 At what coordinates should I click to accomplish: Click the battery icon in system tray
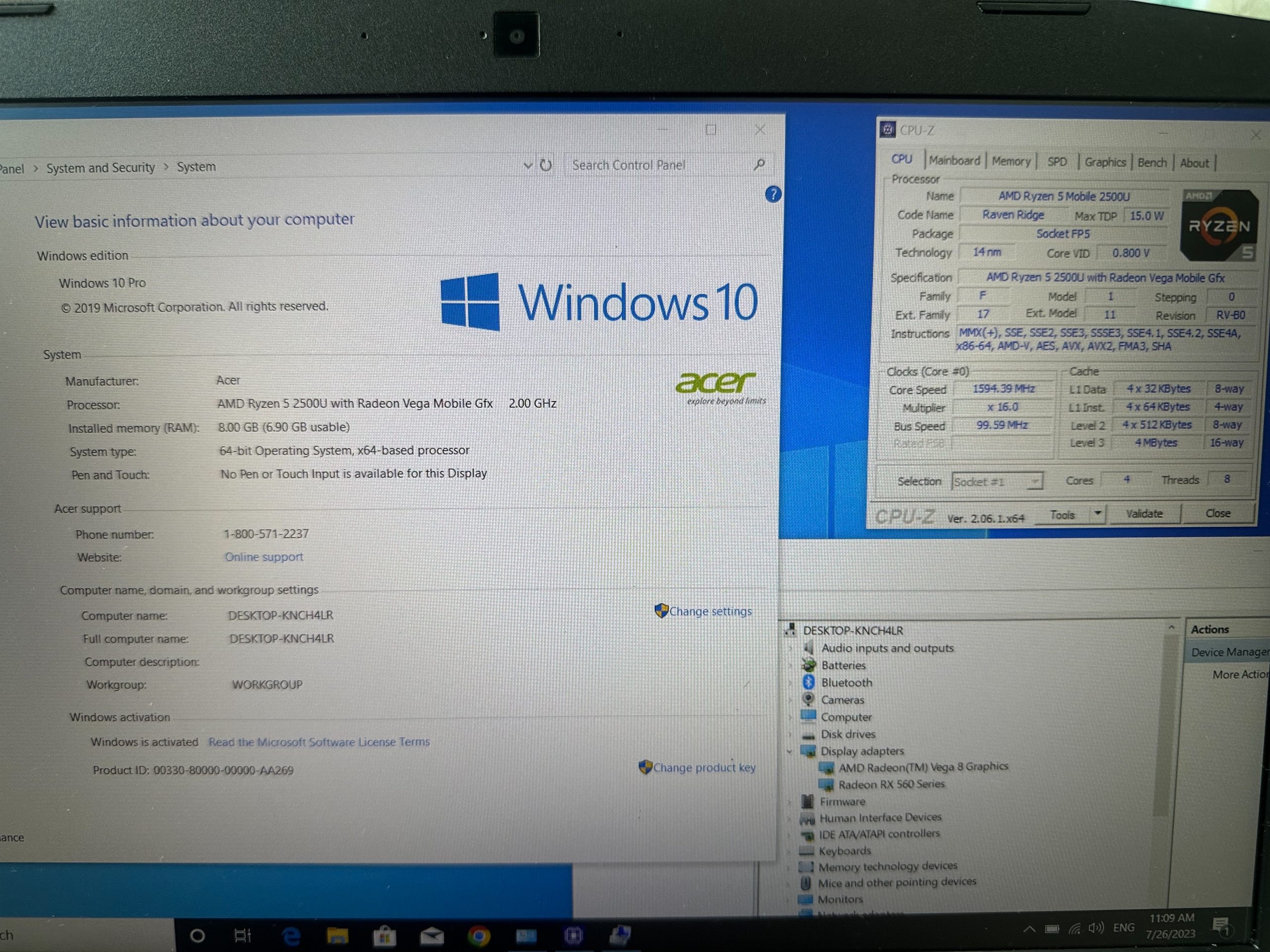tap(1052, 929)
